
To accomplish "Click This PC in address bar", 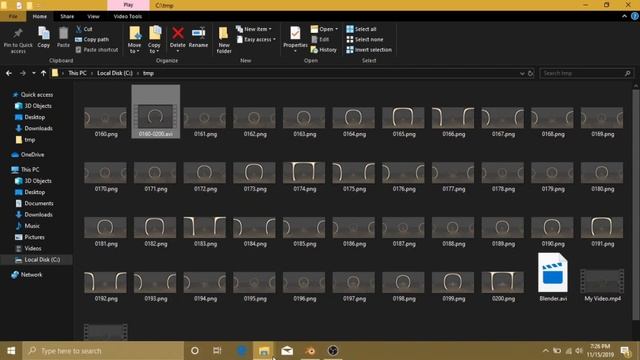I will [77, 73].
